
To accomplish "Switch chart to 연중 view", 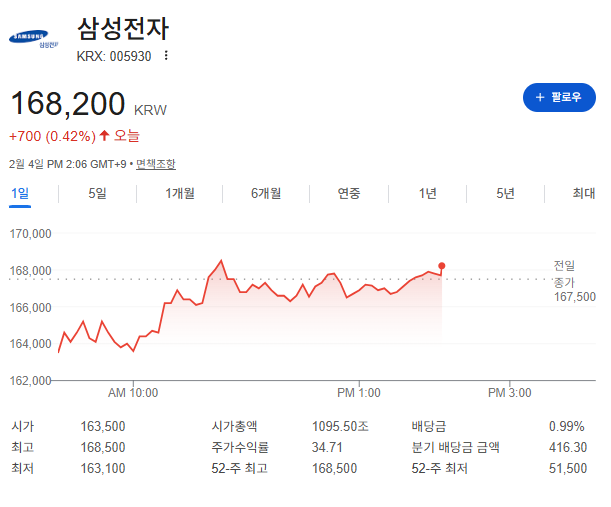I will click(x=349, y=193).
